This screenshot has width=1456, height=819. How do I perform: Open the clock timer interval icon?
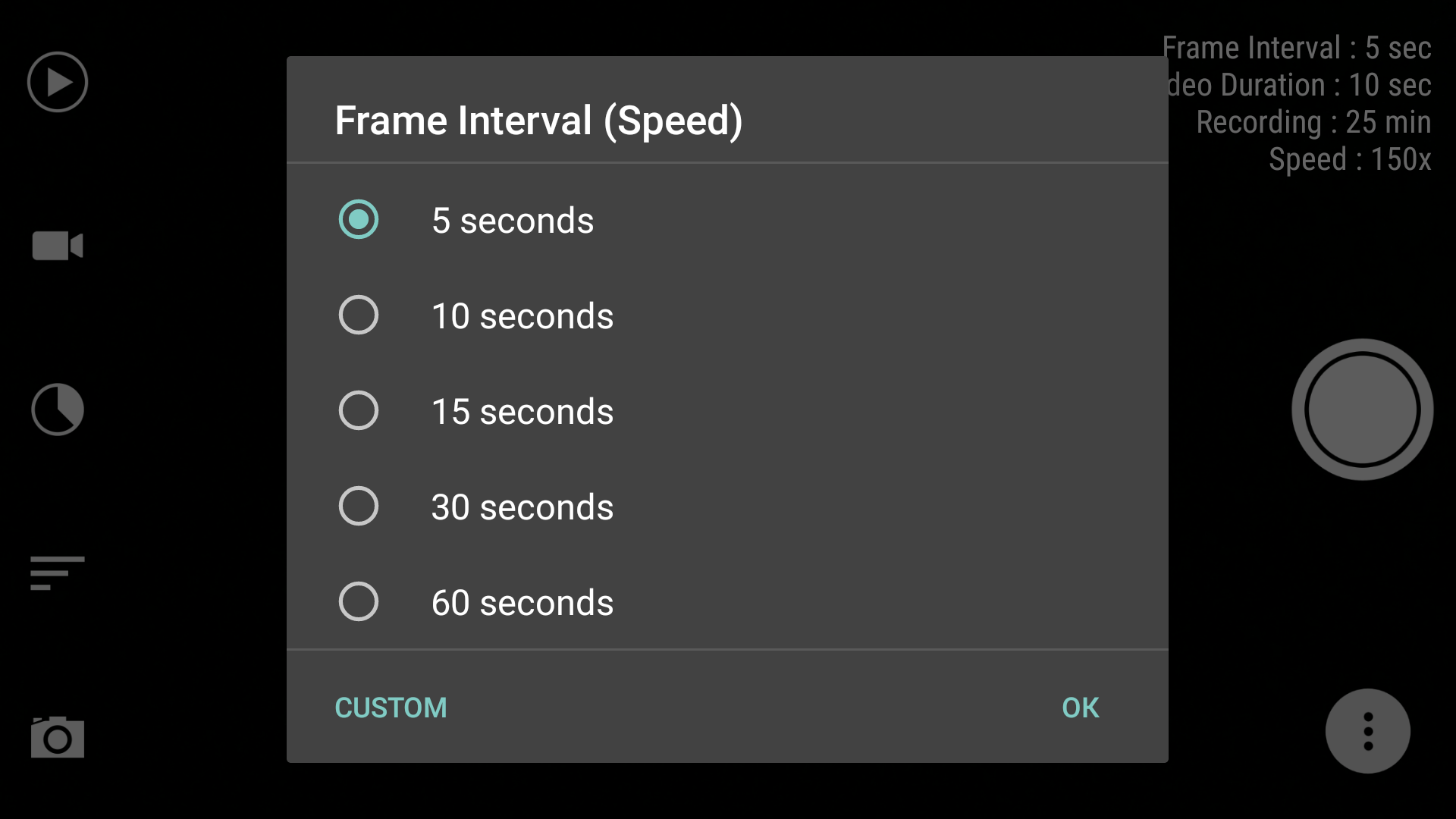point(58,409)
